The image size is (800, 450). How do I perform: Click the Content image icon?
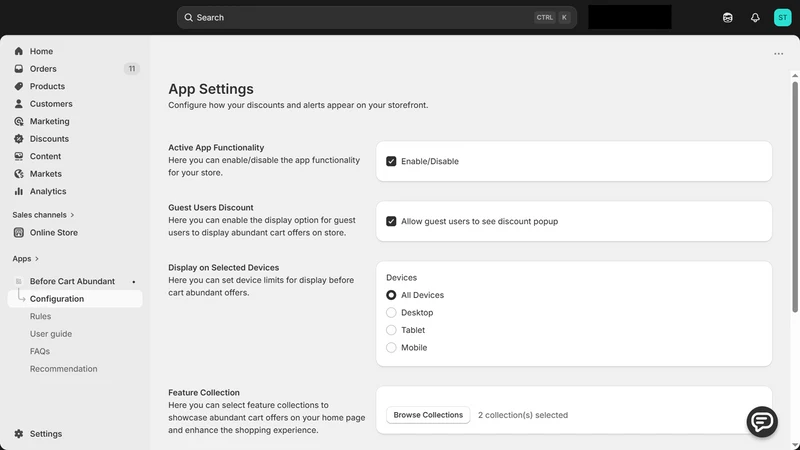(19, 156)
